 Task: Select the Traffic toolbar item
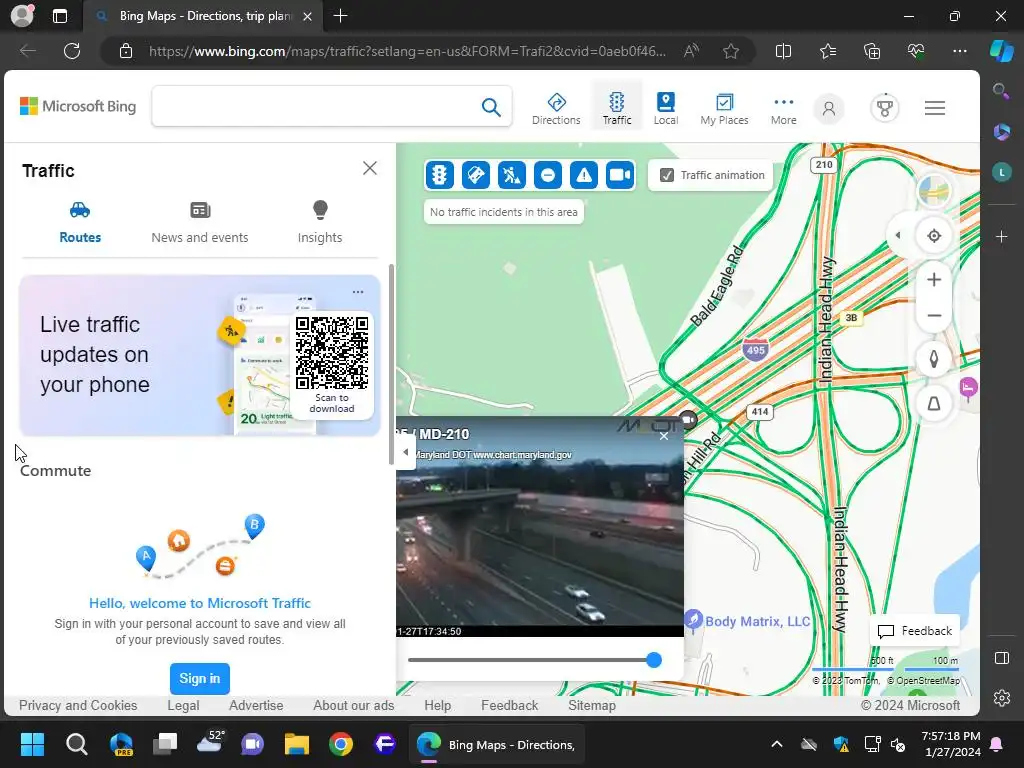[x=616, y=108]
